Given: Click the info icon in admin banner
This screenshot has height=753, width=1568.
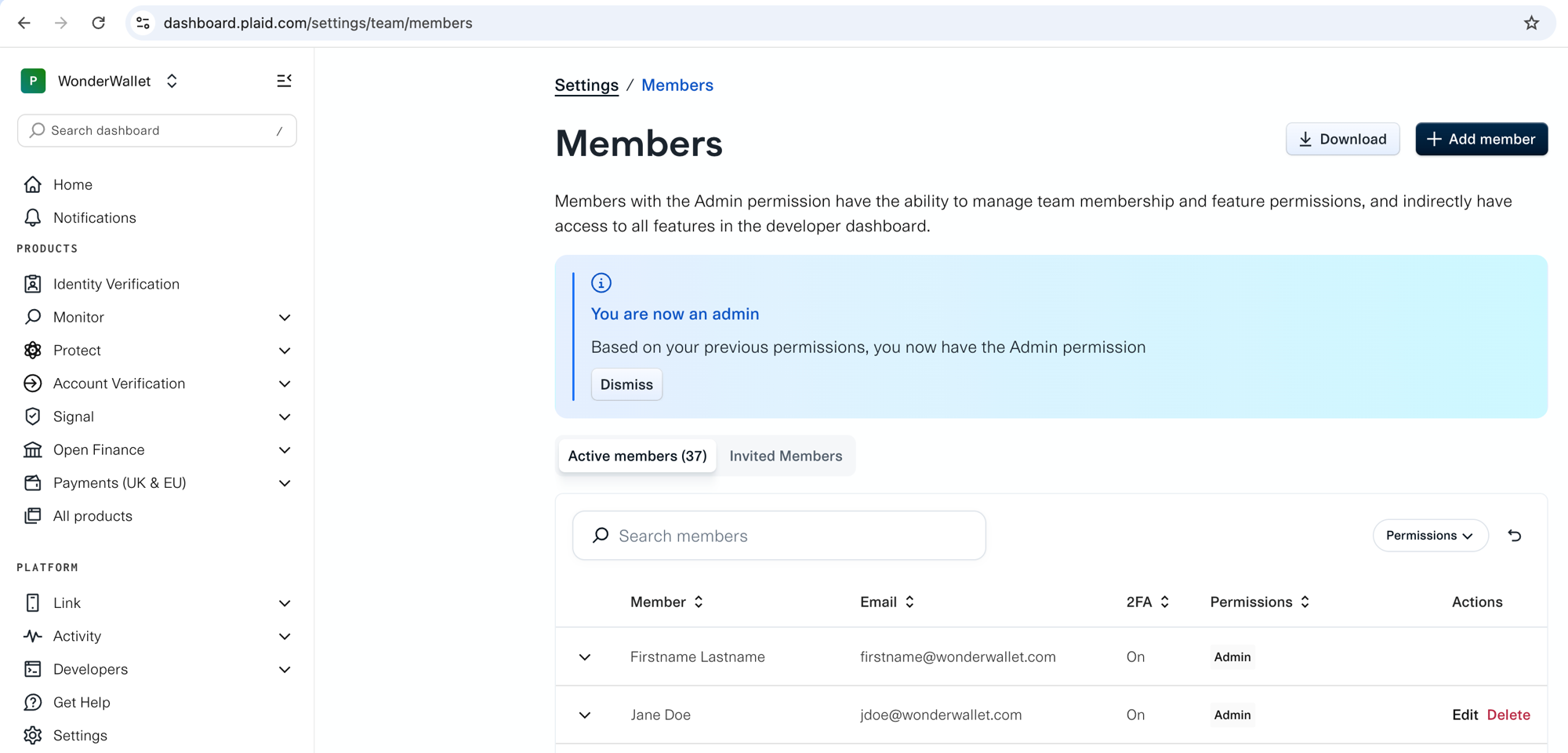Looking at the screenshot, I should click(x=601, y=282).
